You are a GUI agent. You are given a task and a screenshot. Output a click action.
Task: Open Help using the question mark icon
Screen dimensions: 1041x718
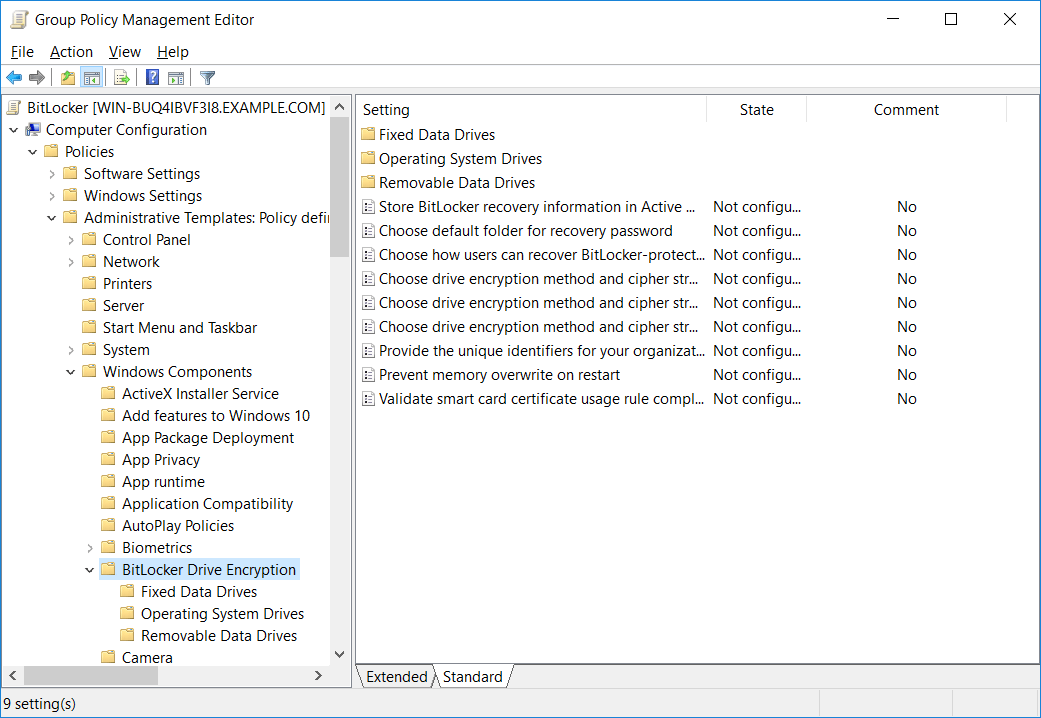(x=151, y=77)
